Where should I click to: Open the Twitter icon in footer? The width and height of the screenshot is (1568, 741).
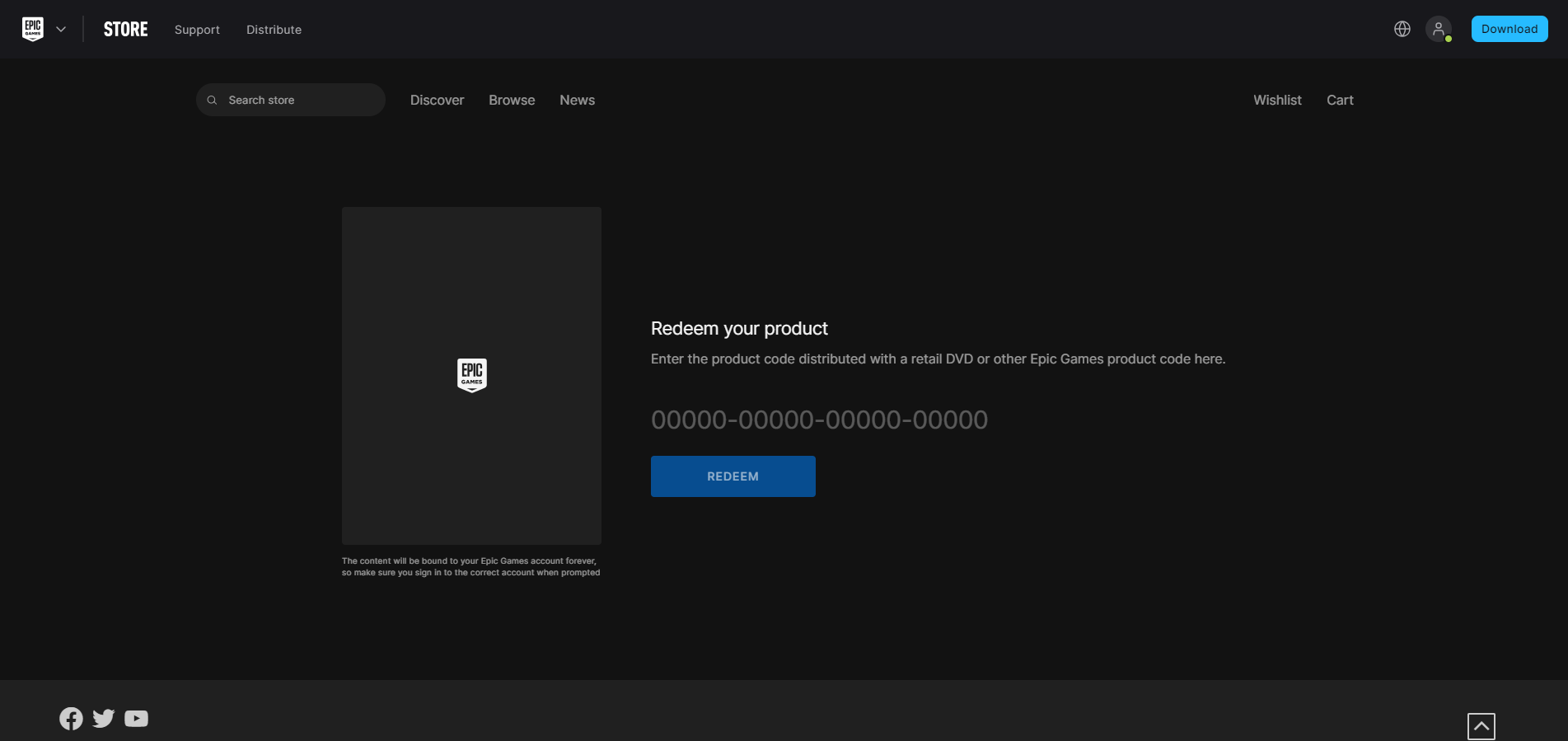point(104,719)
